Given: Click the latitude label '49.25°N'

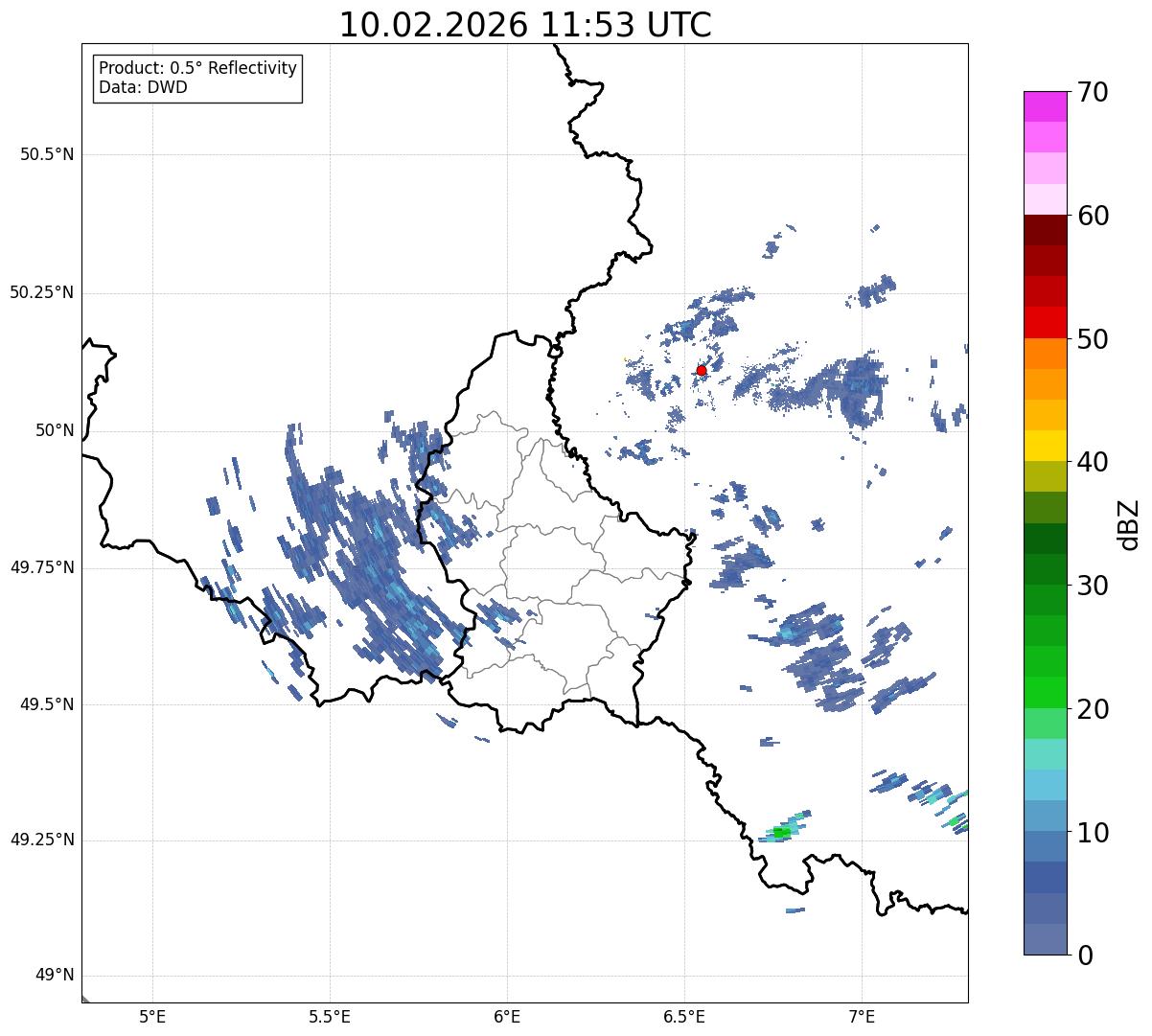Looking at the screenshot, I should pos(41,840).
